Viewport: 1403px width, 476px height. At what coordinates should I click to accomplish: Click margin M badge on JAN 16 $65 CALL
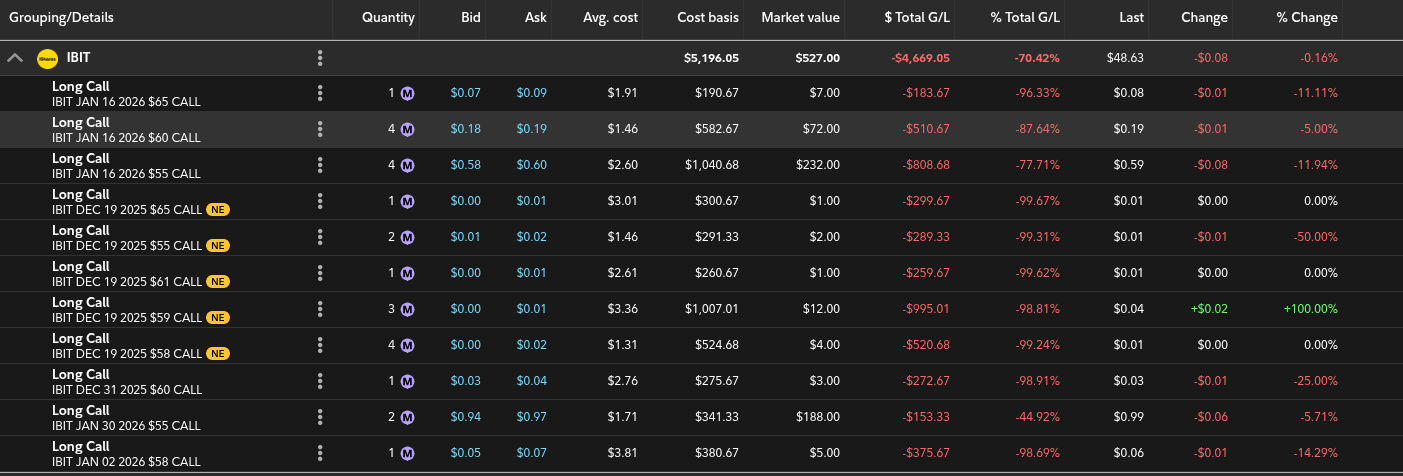408,93
